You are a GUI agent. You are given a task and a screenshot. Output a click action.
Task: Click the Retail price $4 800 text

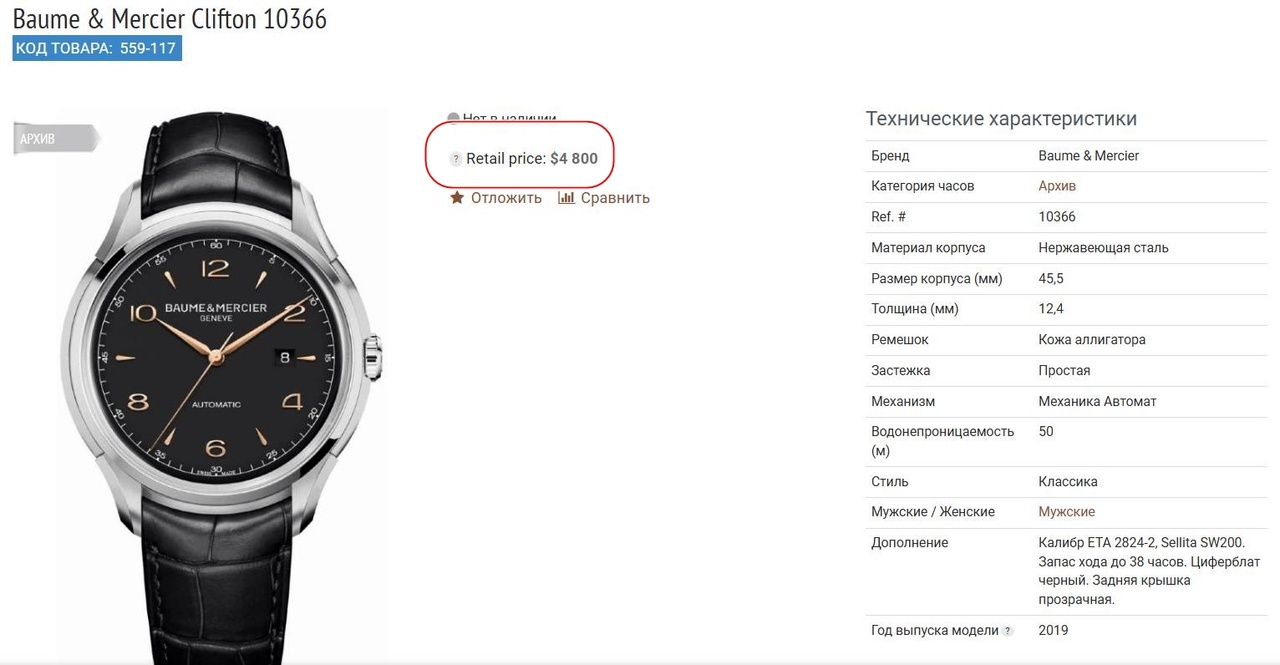coord(532,159)
